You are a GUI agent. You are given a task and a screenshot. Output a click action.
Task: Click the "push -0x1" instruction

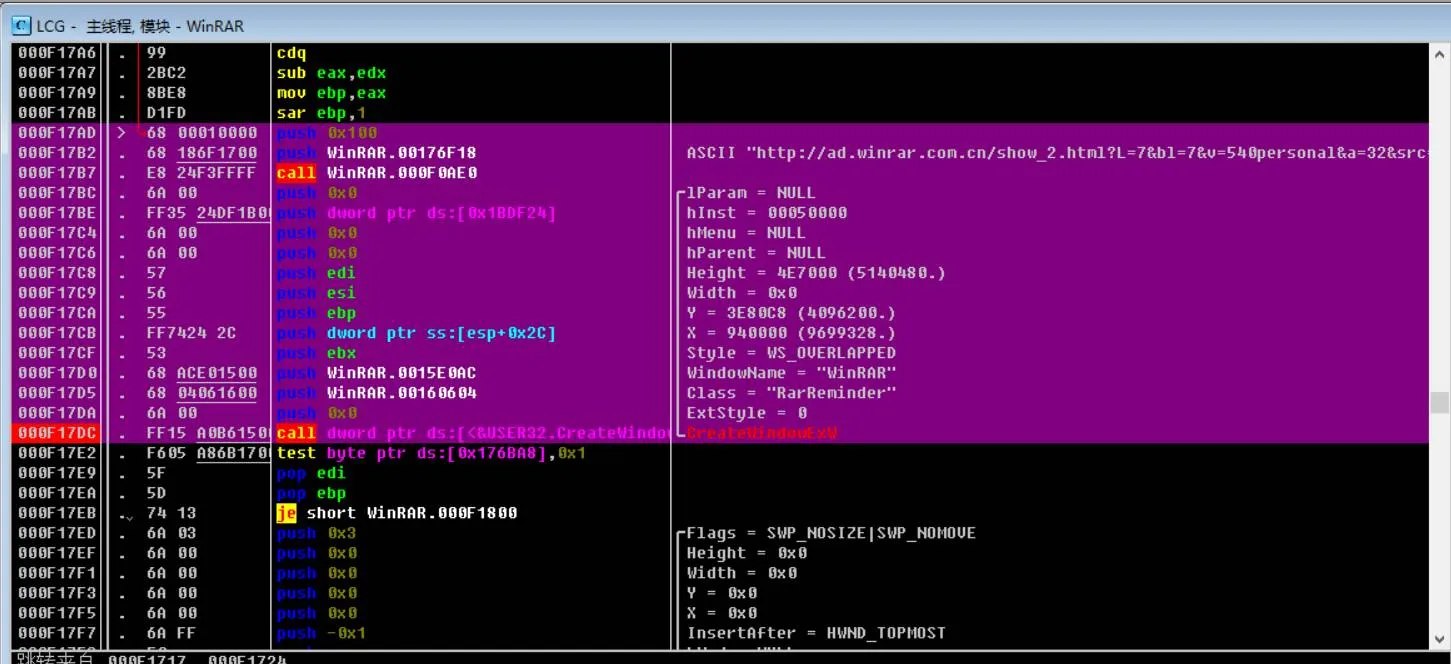[x=321, y=633]
